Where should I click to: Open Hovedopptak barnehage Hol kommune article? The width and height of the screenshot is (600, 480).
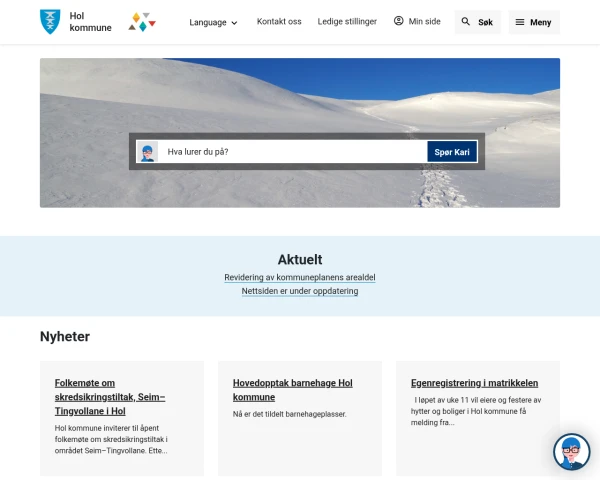293,390
